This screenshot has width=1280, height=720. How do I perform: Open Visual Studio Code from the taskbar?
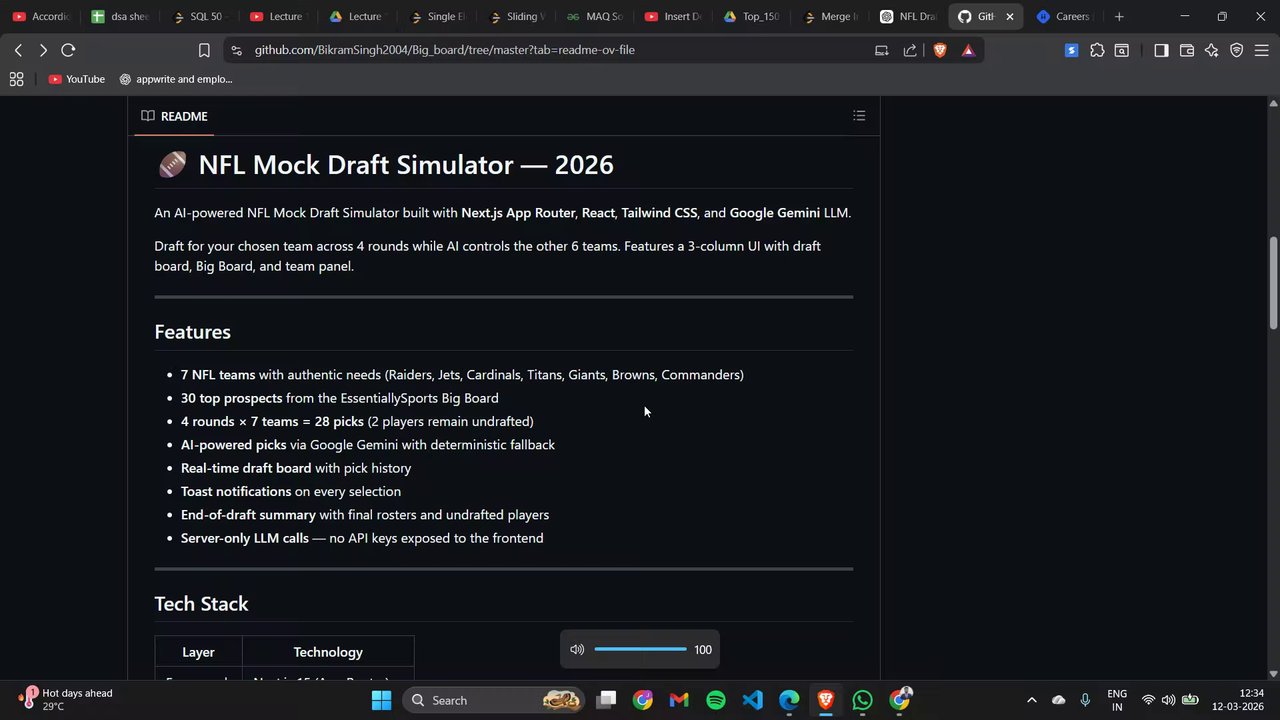click(753, 700)
